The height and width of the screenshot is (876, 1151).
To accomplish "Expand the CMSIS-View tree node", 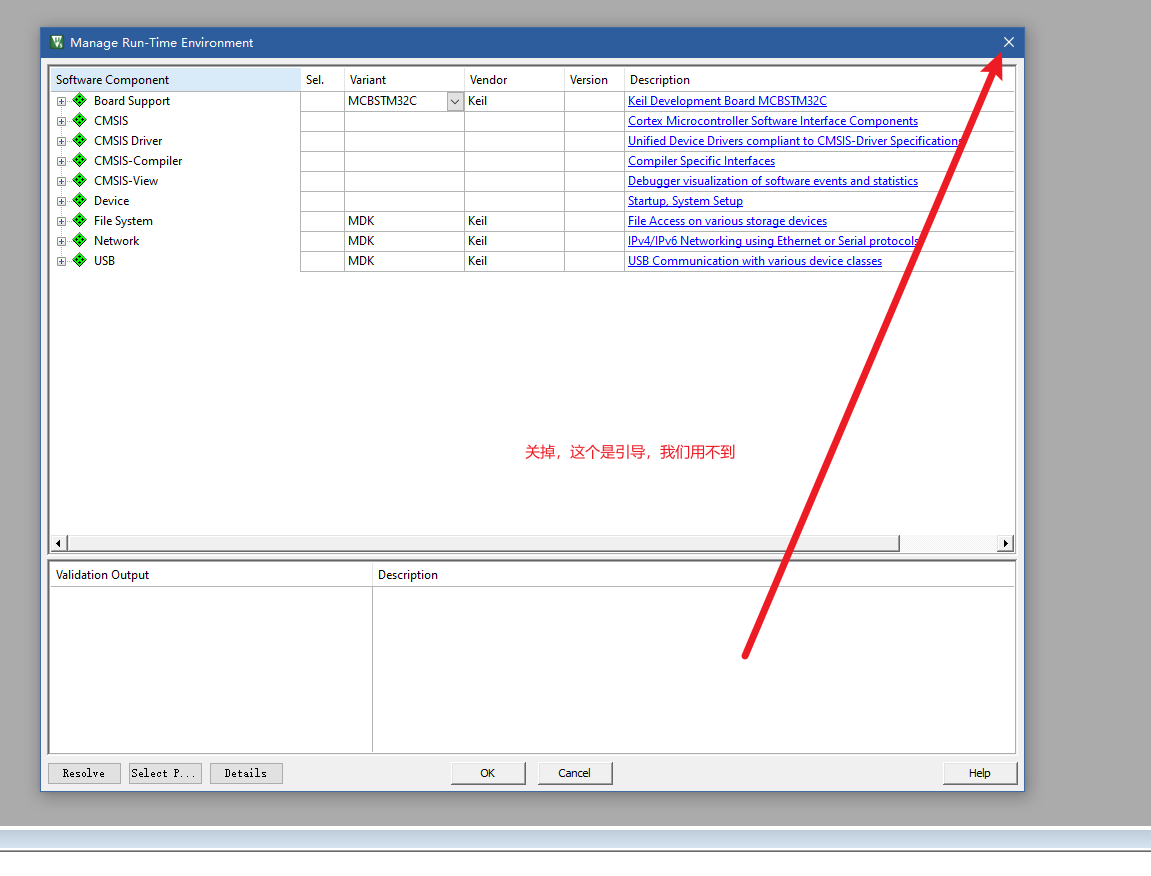I will point(62,181).
